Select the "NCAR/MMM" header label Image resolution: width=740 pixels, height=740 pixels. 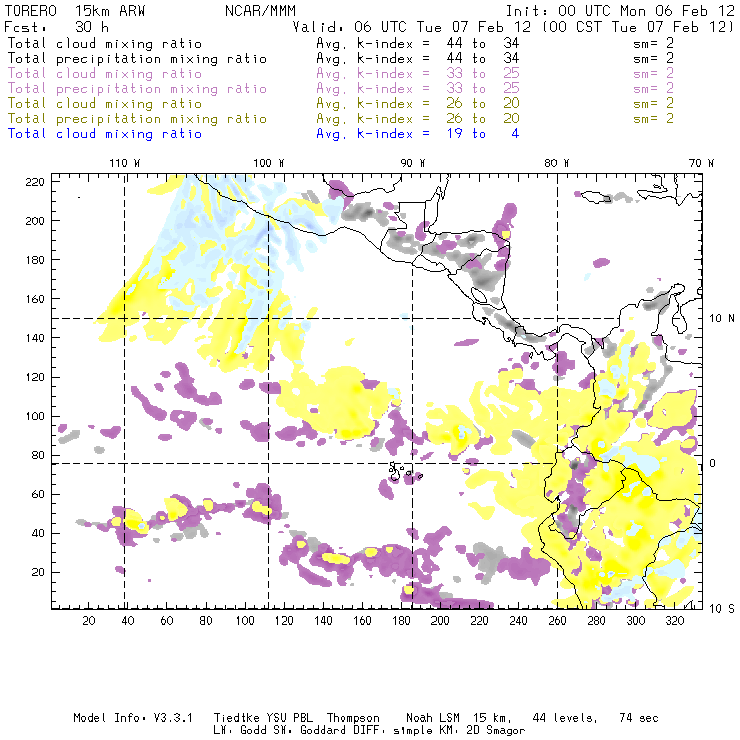click(x=261, y=11)
